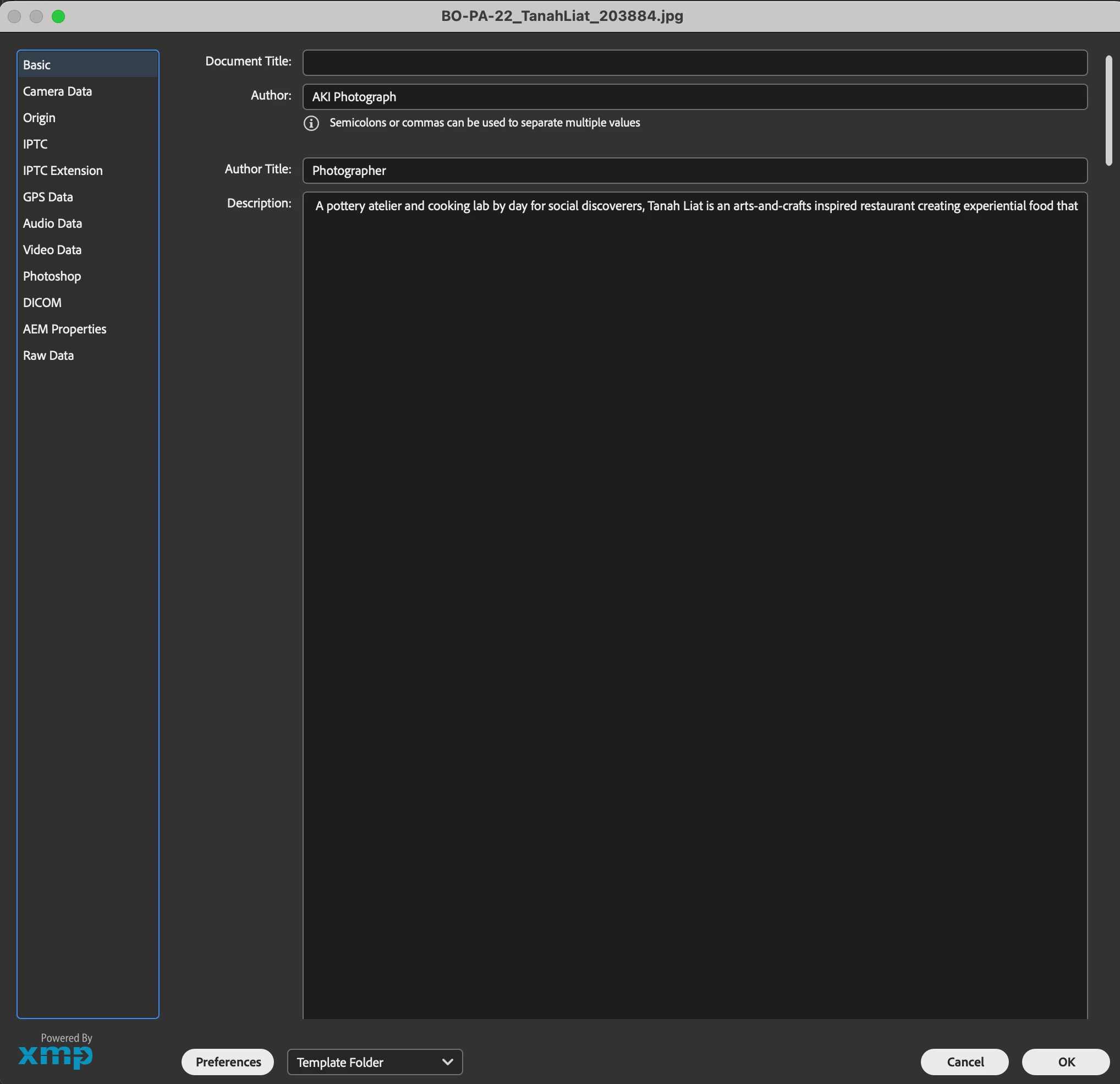Go to IPTC Extension section
The image size is (1120, 1084).
pos(63,171)
